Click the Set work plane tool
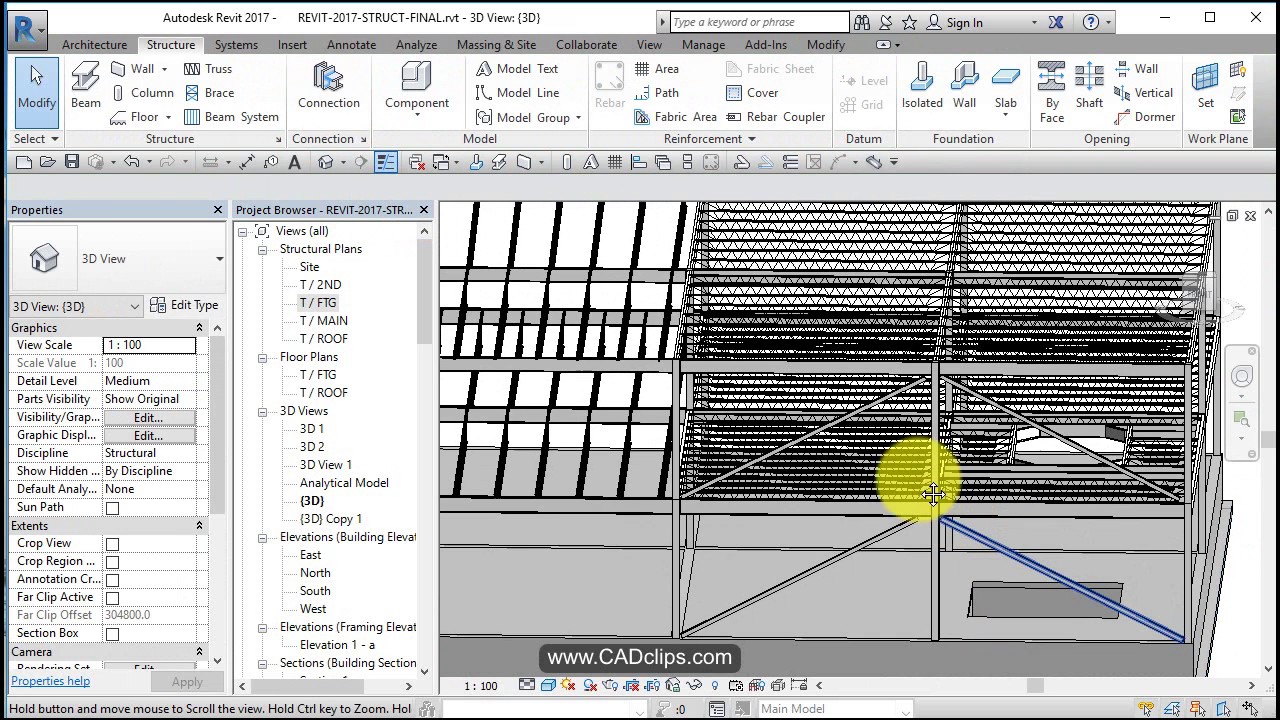Screen dimensions: 1280x720 (x=1206, y=86)
